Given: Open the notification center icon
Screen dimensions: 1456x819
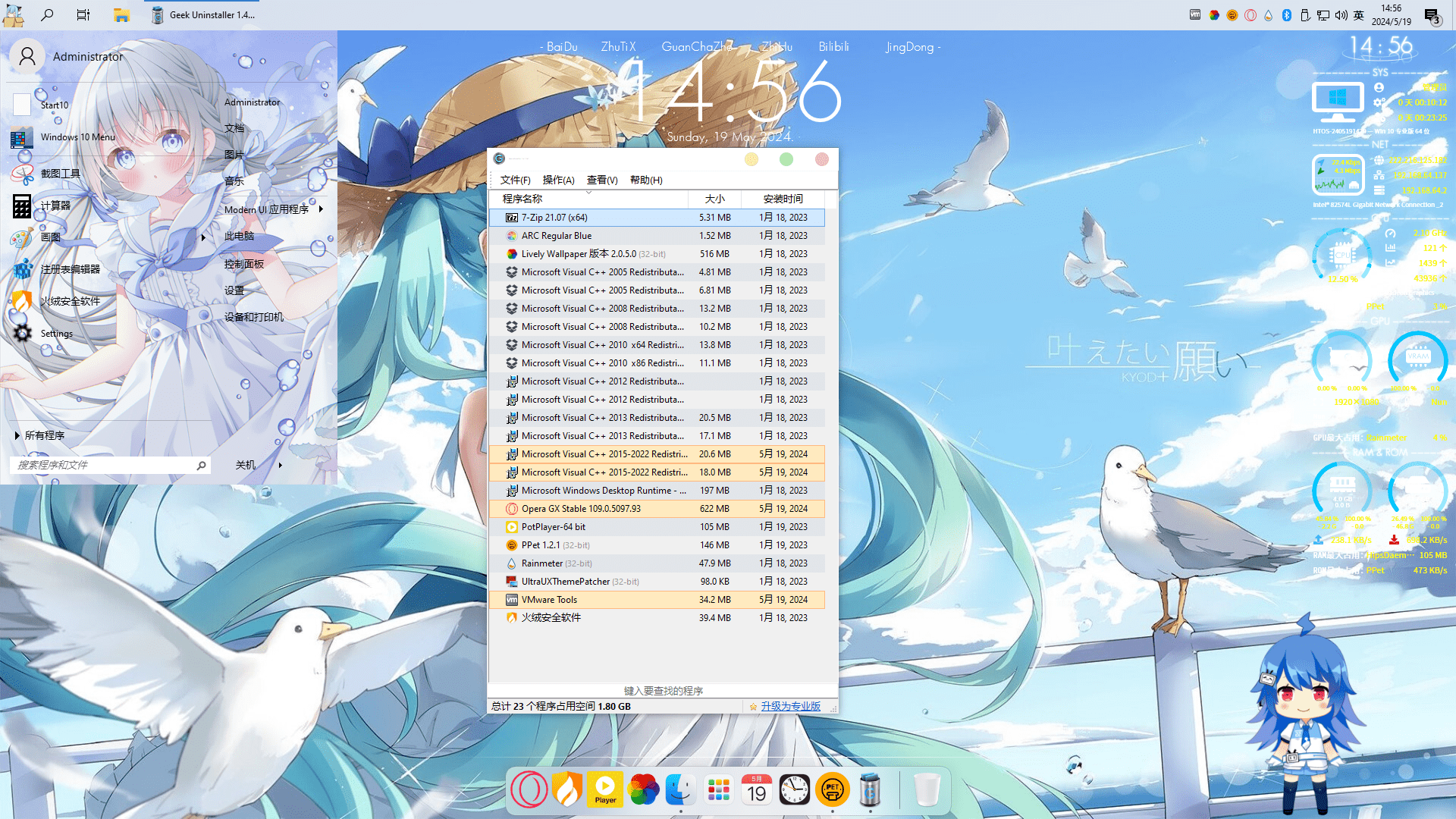Looking at the screenshot, I should [x=1432, y=16].
